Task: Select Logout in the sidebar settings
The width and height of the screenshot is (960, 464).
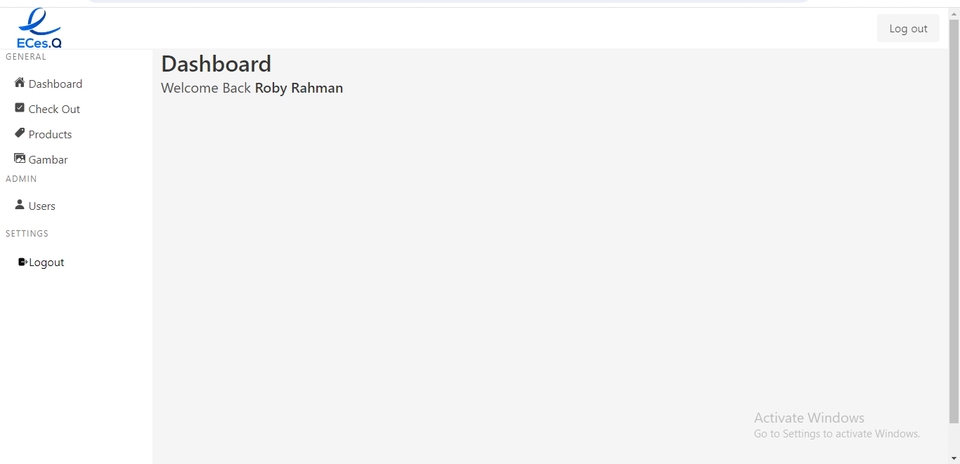Action: 47,262
